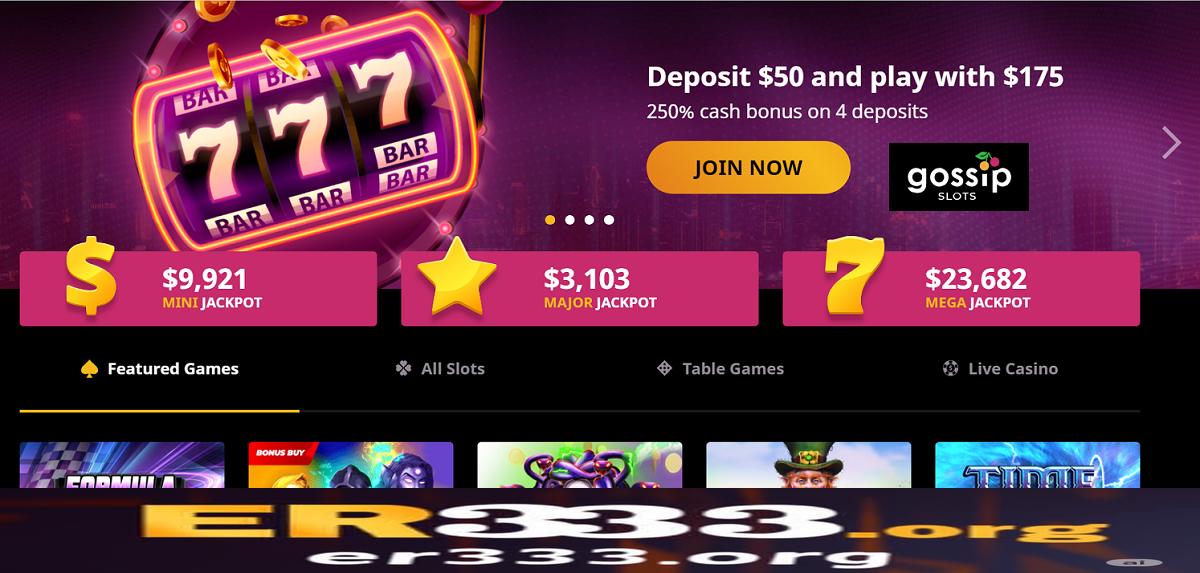Switch to the All Slots tab
This screenshot has width=1200, height=573.
coord(439,369)
